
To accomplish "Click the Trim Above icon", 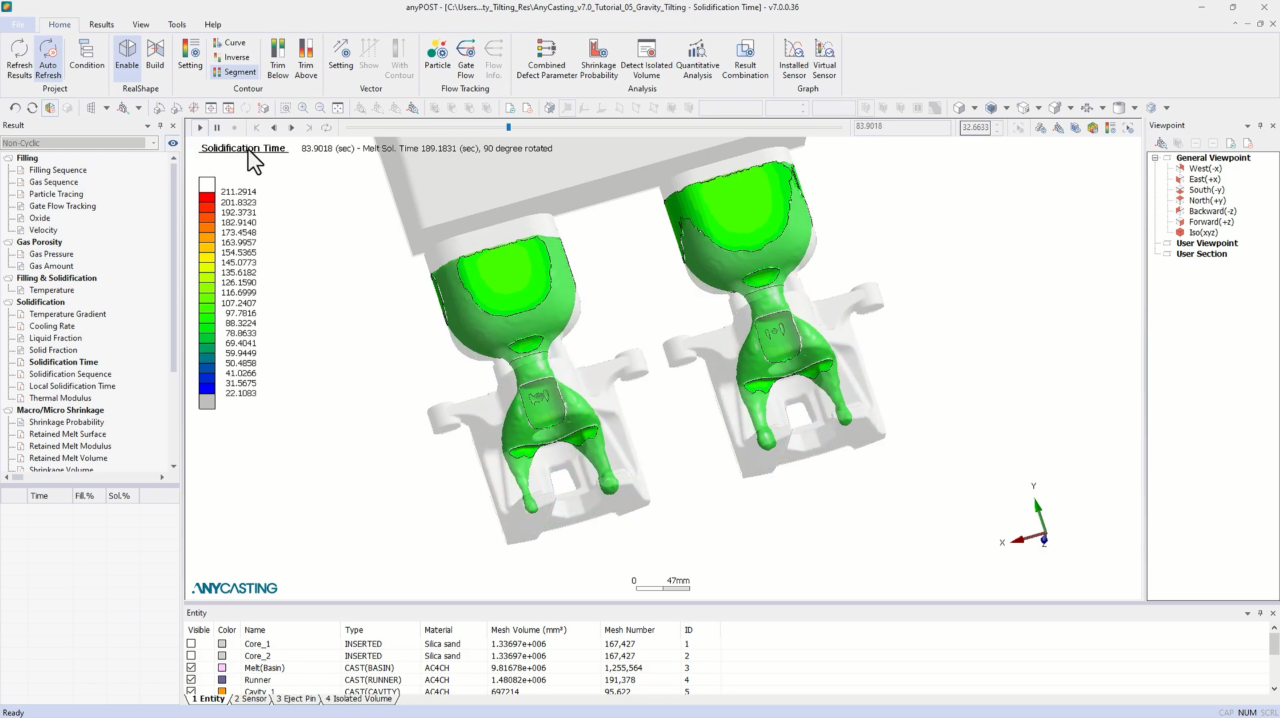I will tap(306, 59).
